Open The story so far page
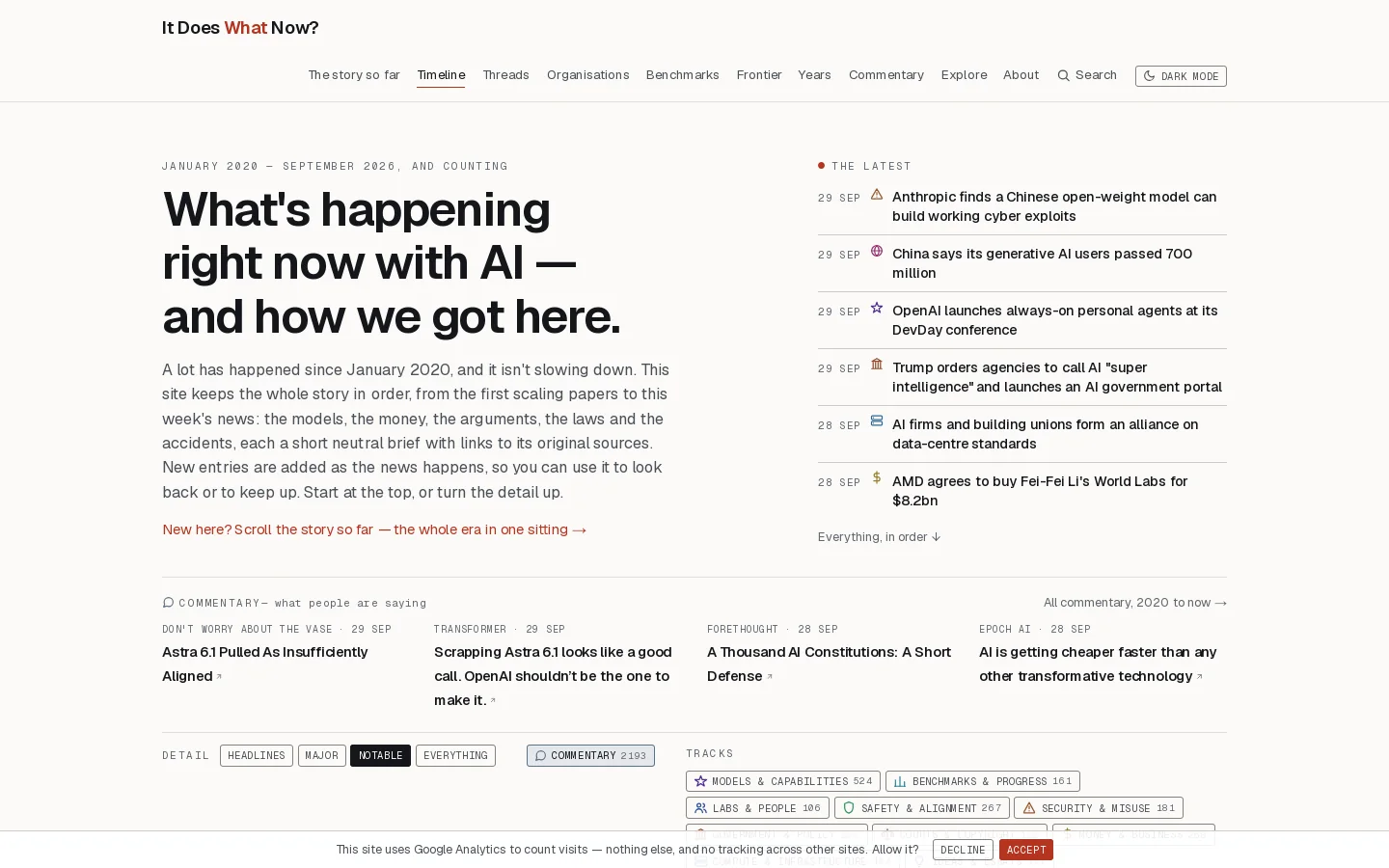This screenshot has height=868, width=1389. click(x=354, y=75)
